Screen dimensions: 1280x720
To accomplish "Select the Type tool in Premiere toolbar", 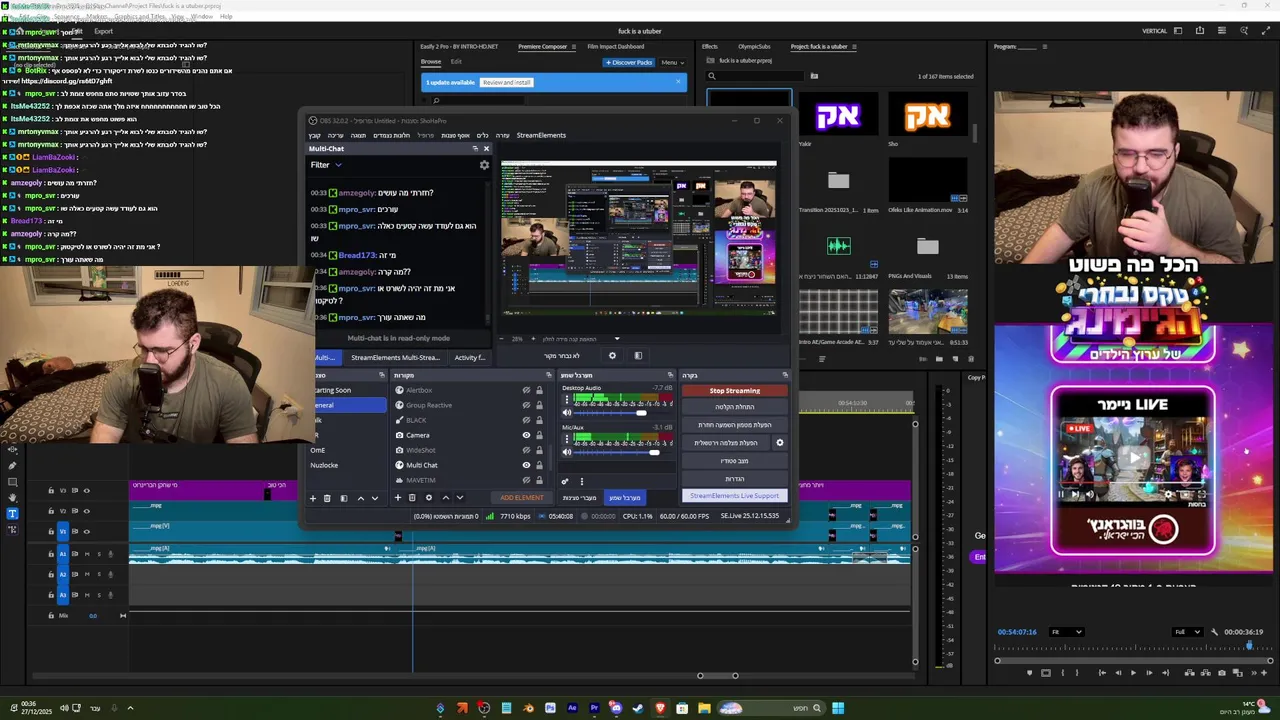I will pos(12,514).
